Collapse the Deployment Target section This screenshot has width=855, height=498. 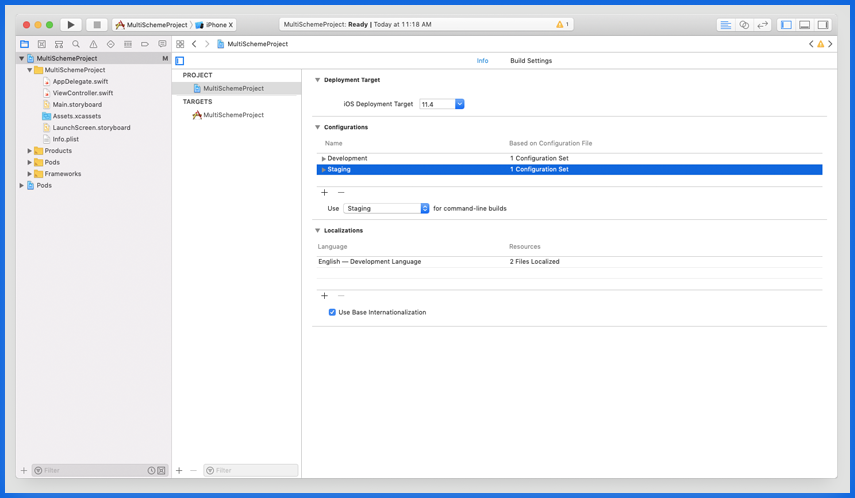point(317,80)
